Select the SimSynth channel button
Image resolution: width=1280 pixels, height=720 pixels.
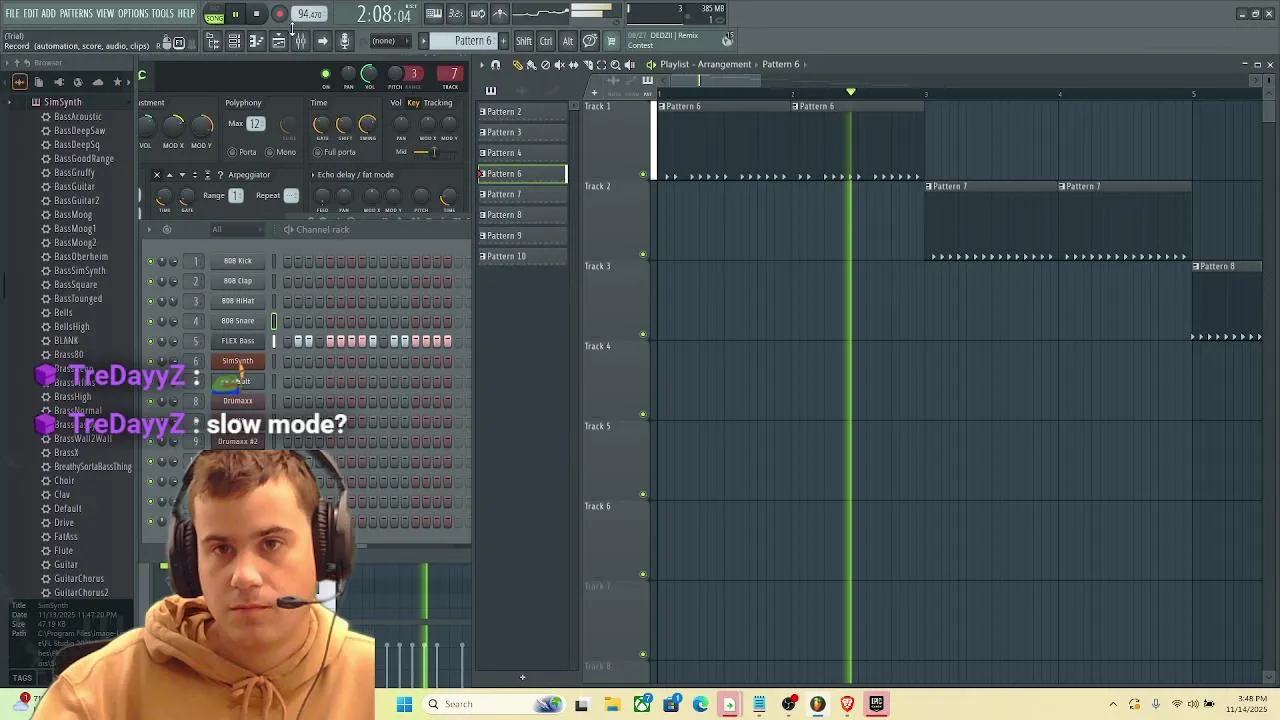point(238,361)
